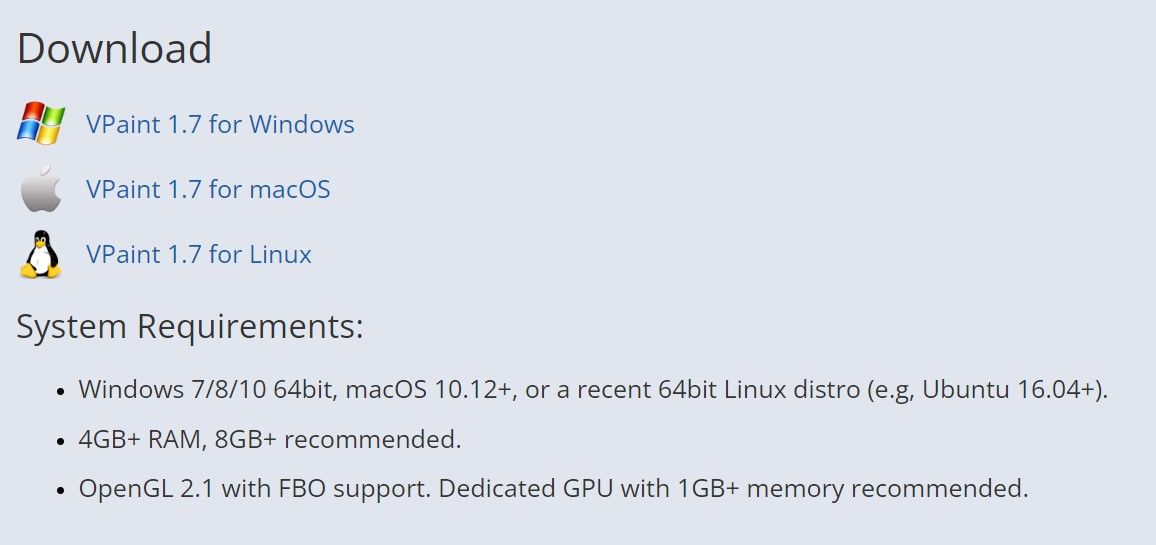Click the bullet marker before OpenGL 2.1
This screenshot has height=545, width=1156.
pyautogui.click(x=62, y=490)
